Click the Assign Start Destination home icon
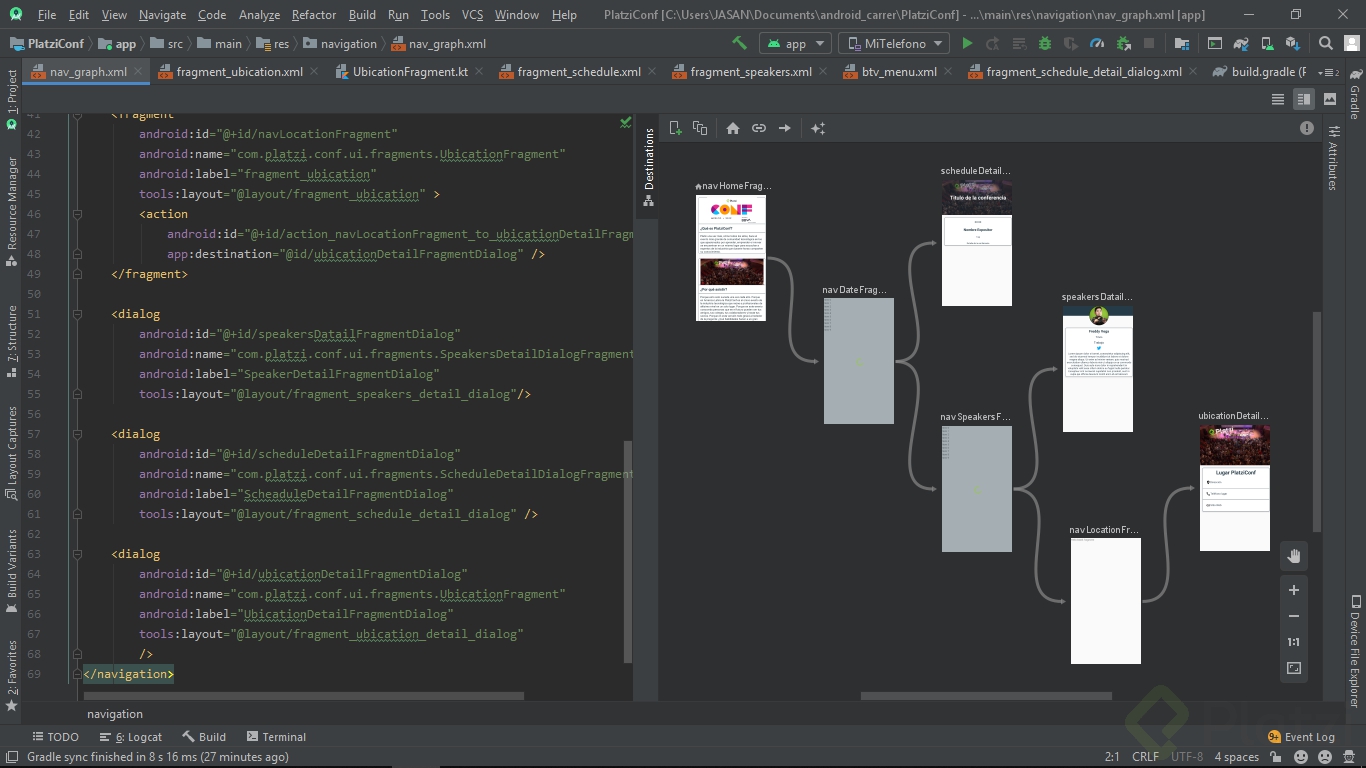The height and width of the screenshot is (768, 1366). 733,128
